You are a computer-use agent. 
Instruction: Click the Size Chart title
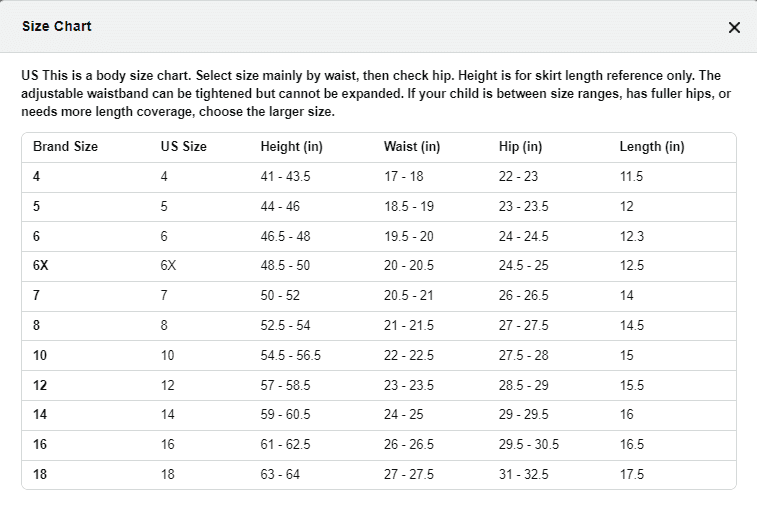pos(56,26)
